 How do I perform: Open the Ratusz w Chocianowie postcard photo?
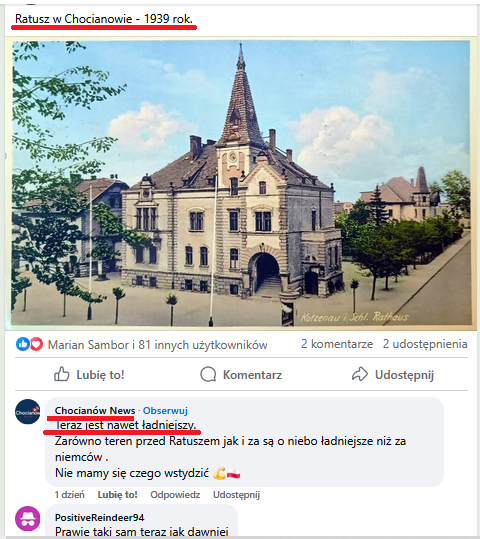(240, 183)
